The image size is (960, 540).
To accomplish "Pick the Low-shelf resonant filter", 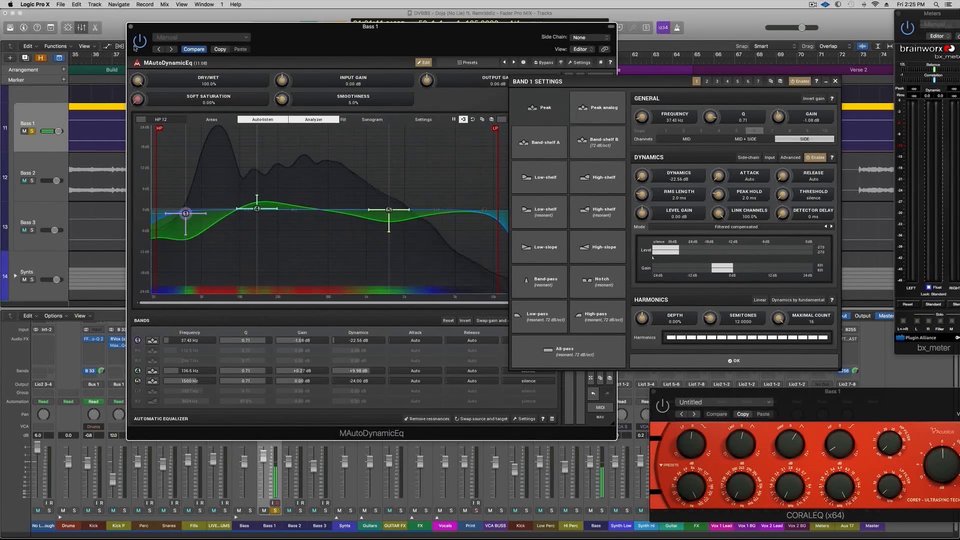I will (x=539, y=212).
